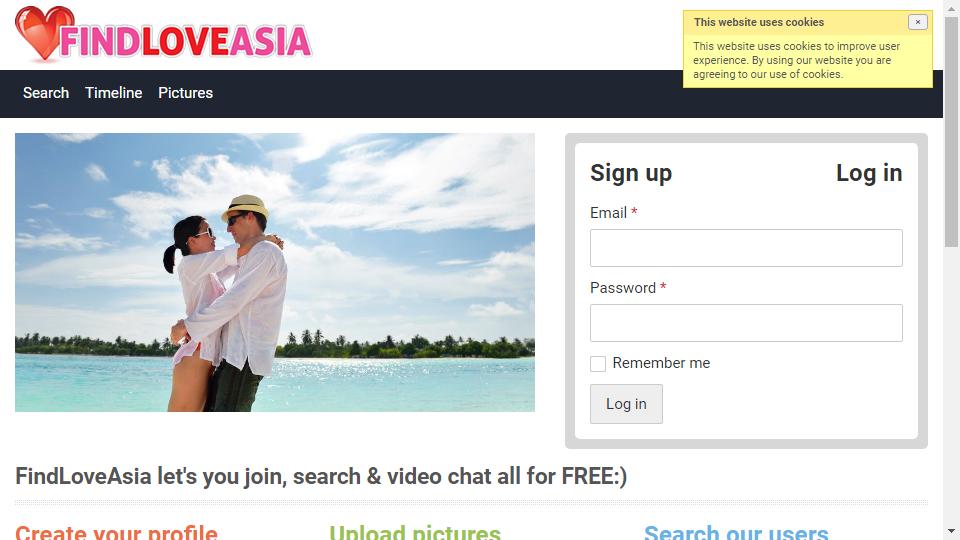Go to the Pictures page
The width and height of the screenshot is (960, 540).
coord(186,93)
